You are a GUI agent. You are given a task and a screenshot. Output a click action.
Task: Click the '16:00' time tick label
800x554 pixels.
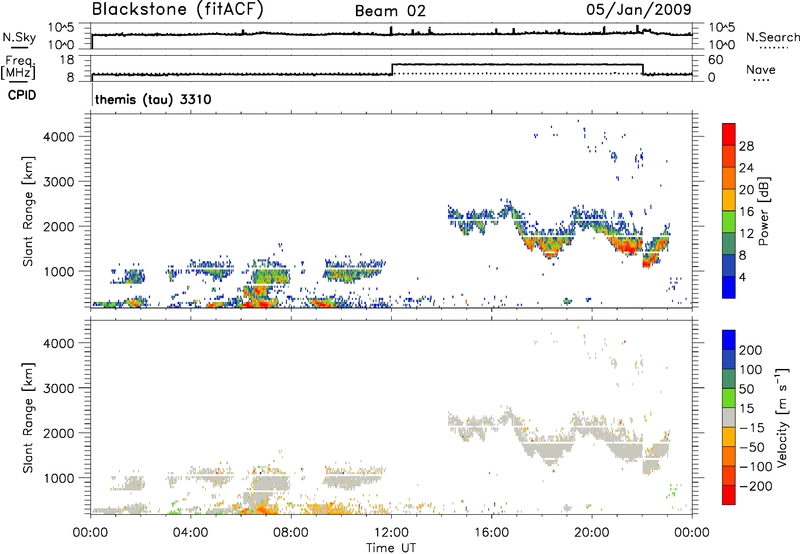pyautogui.click(x=491, y=533)
